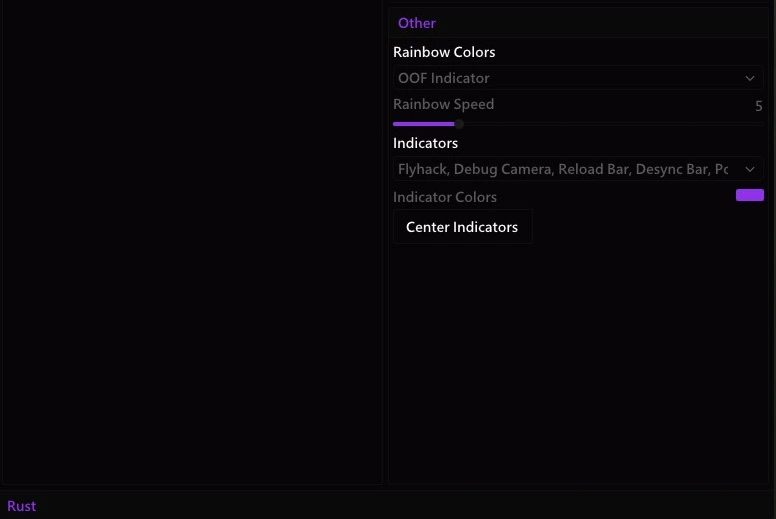Switch to the Rust tab

click(21, 506)
